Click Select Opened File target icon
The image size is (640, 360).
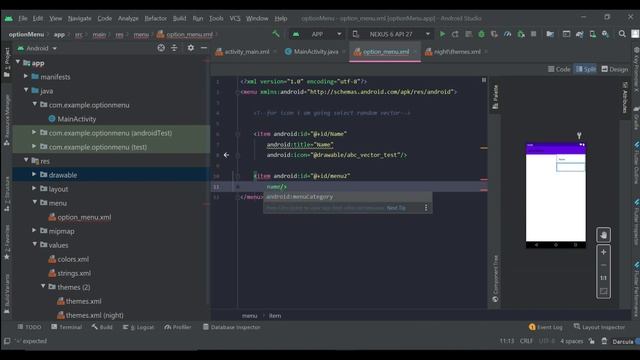161,48
